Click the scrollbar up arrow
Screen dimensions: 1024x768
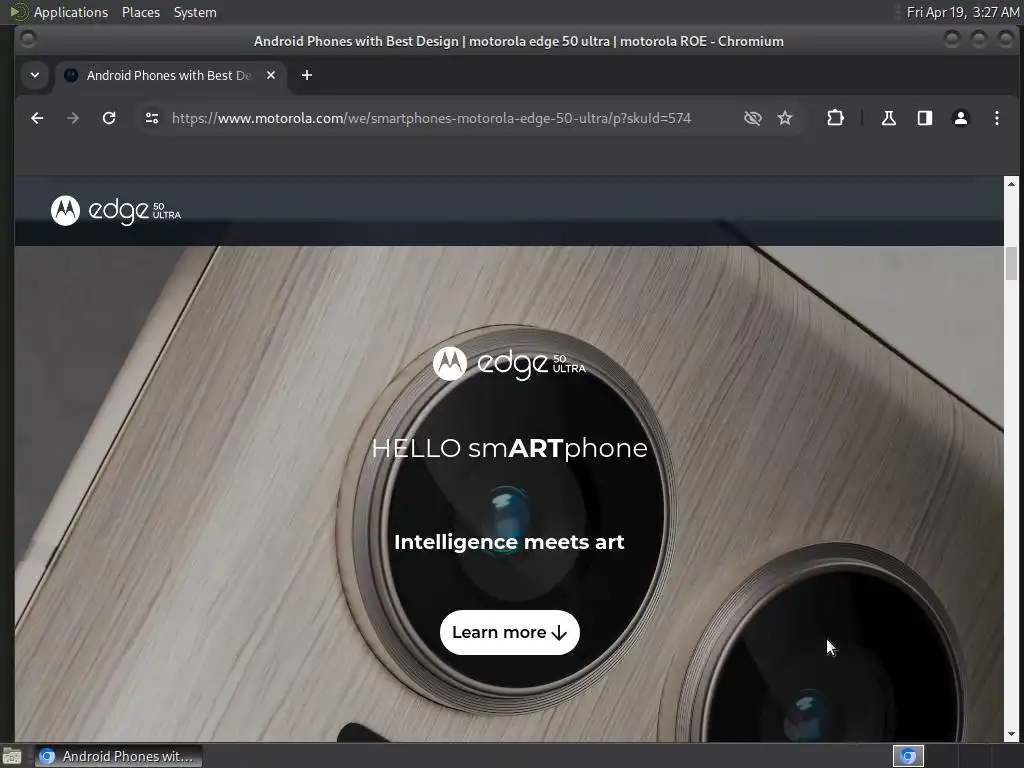tap(1011, 184)
